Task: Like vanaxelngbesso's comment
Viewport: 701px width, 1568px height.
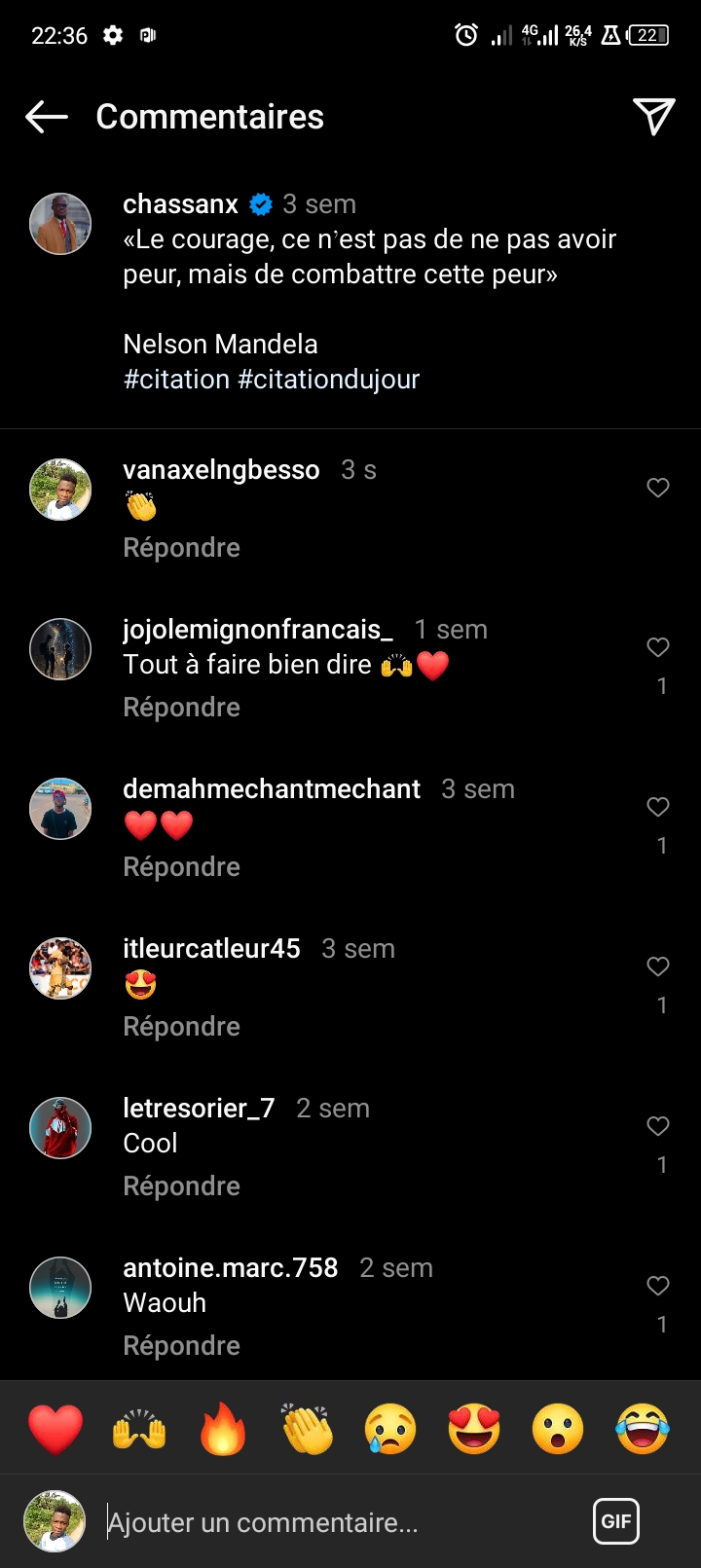Action: coord(658,488)
